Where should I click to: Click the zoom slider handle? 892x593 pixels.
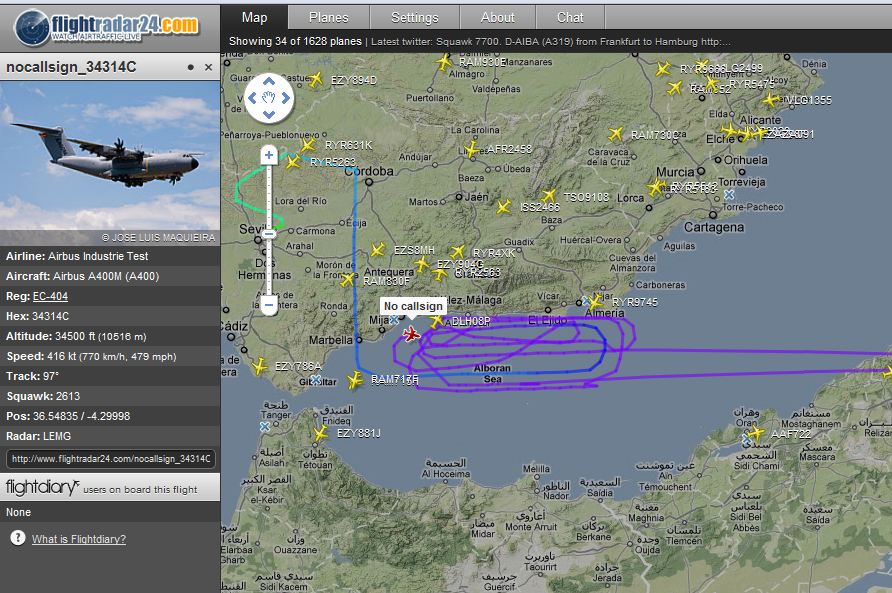coord(269,234)
